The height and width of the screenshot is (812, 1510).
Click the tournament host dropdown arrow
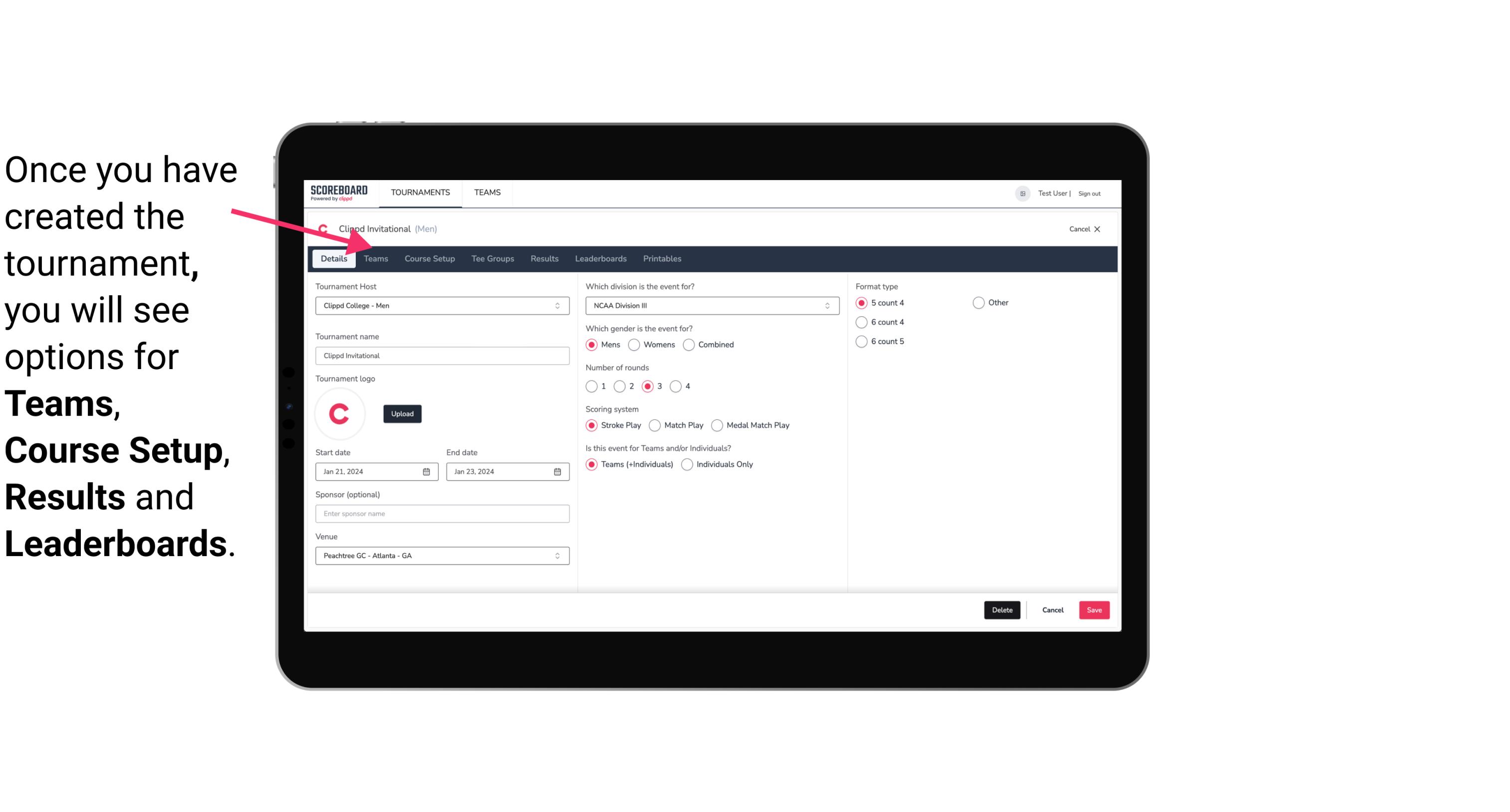coord(559,306)
